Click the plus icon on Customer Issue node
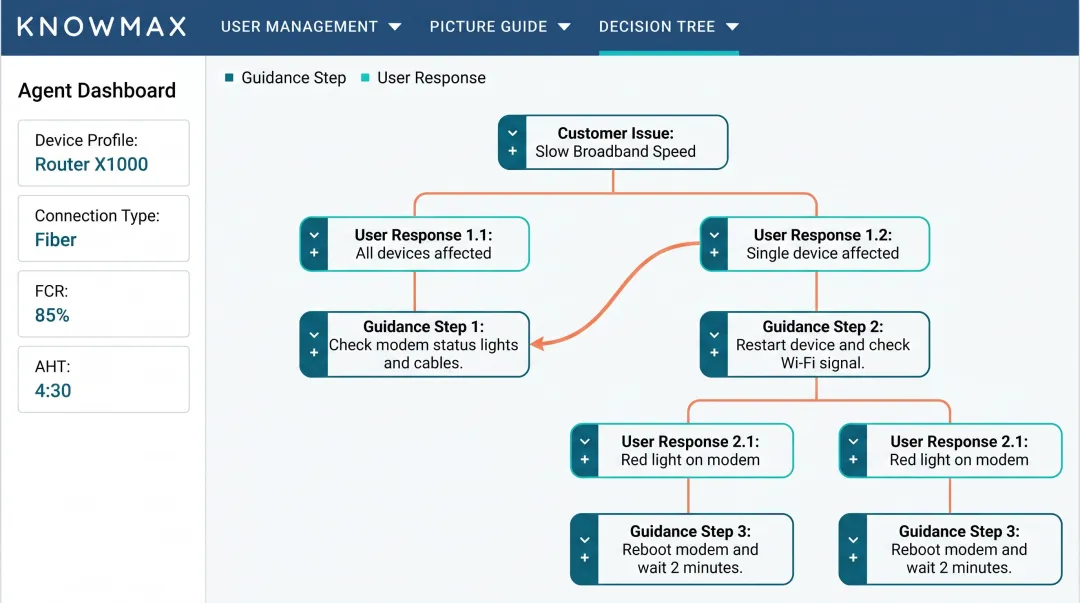The width and height of the screenshot is (1080, 603). [x=512, y=151]
